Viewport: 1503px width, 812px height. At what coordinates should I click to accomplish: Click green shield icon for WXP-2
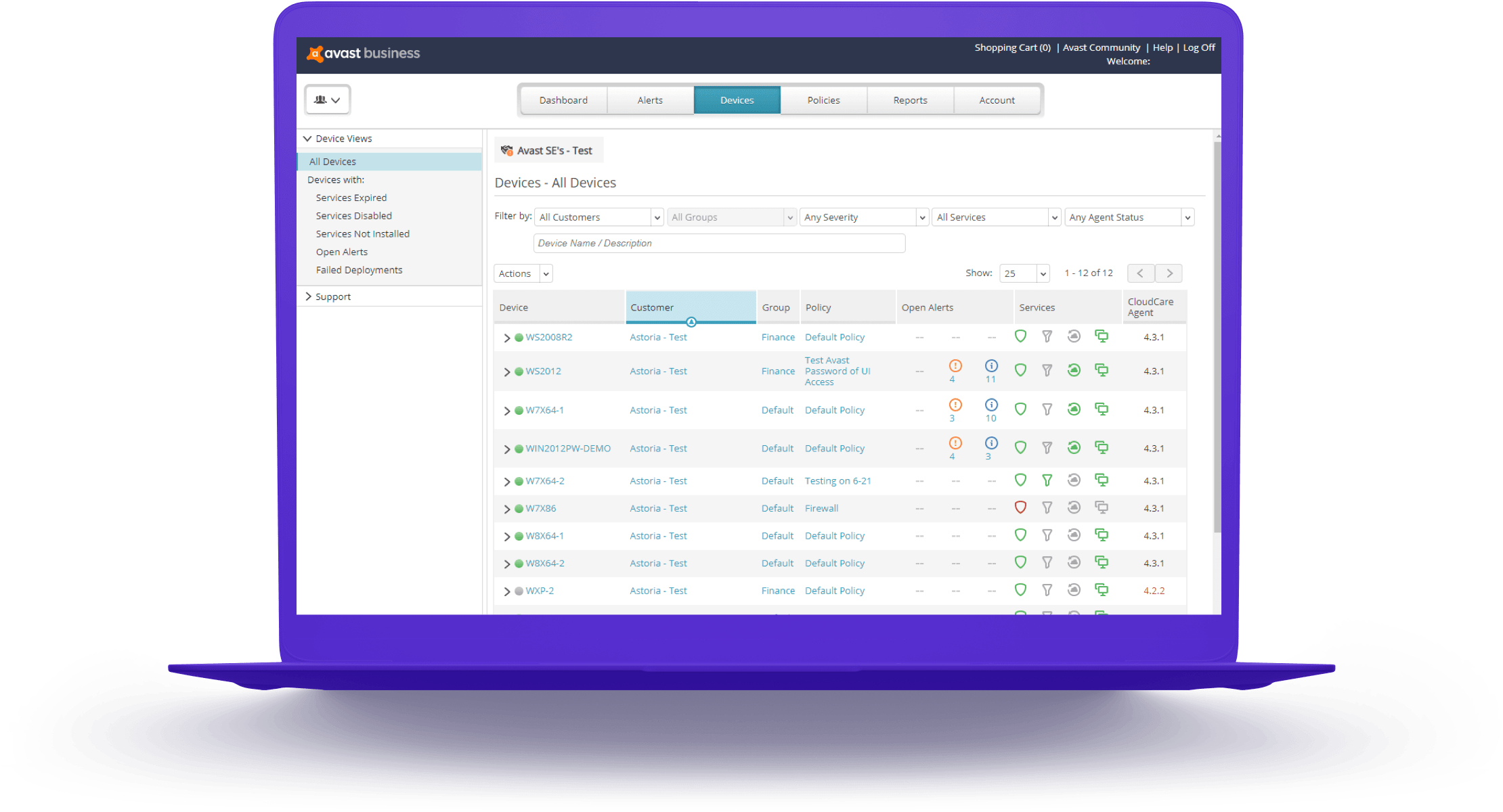[x=1020, y=590]
